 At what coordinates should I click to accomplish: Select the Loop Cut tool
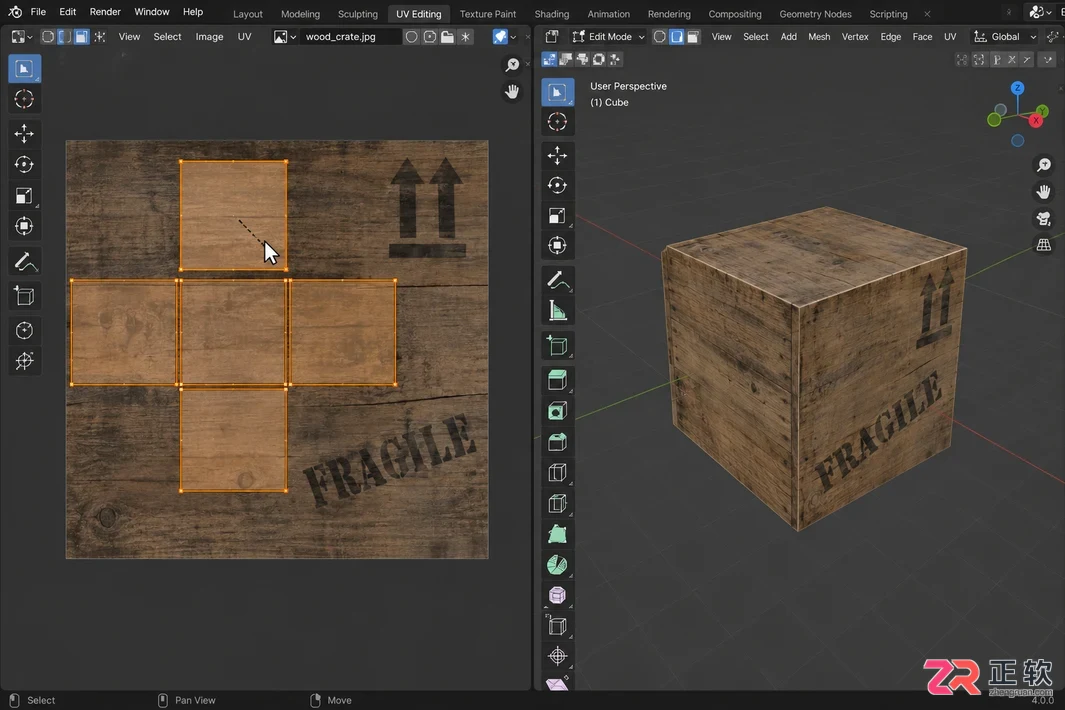[x=558, y=473]
